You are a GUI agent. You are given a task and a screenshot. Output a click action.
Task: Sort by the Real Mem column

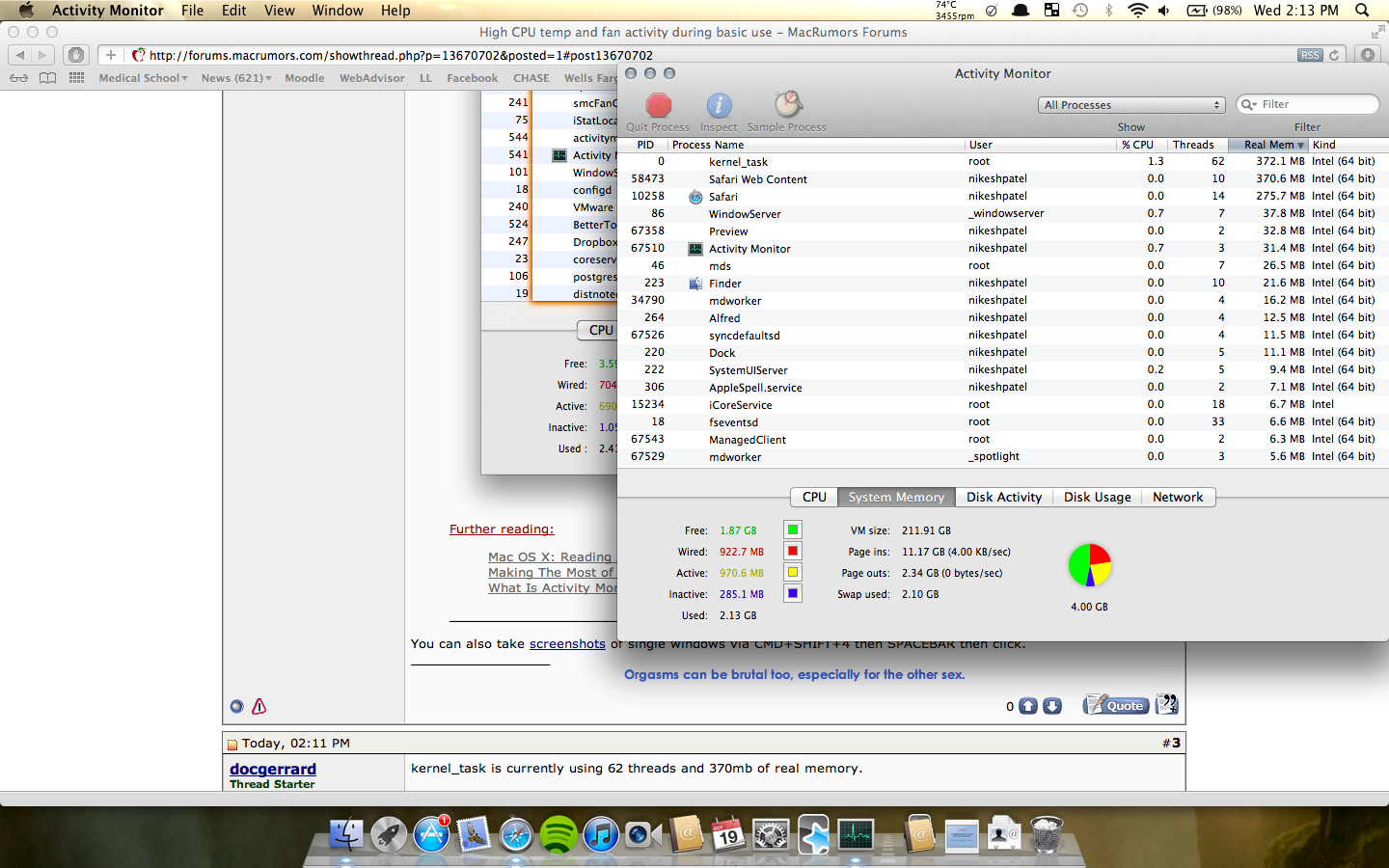[1268, 145]
